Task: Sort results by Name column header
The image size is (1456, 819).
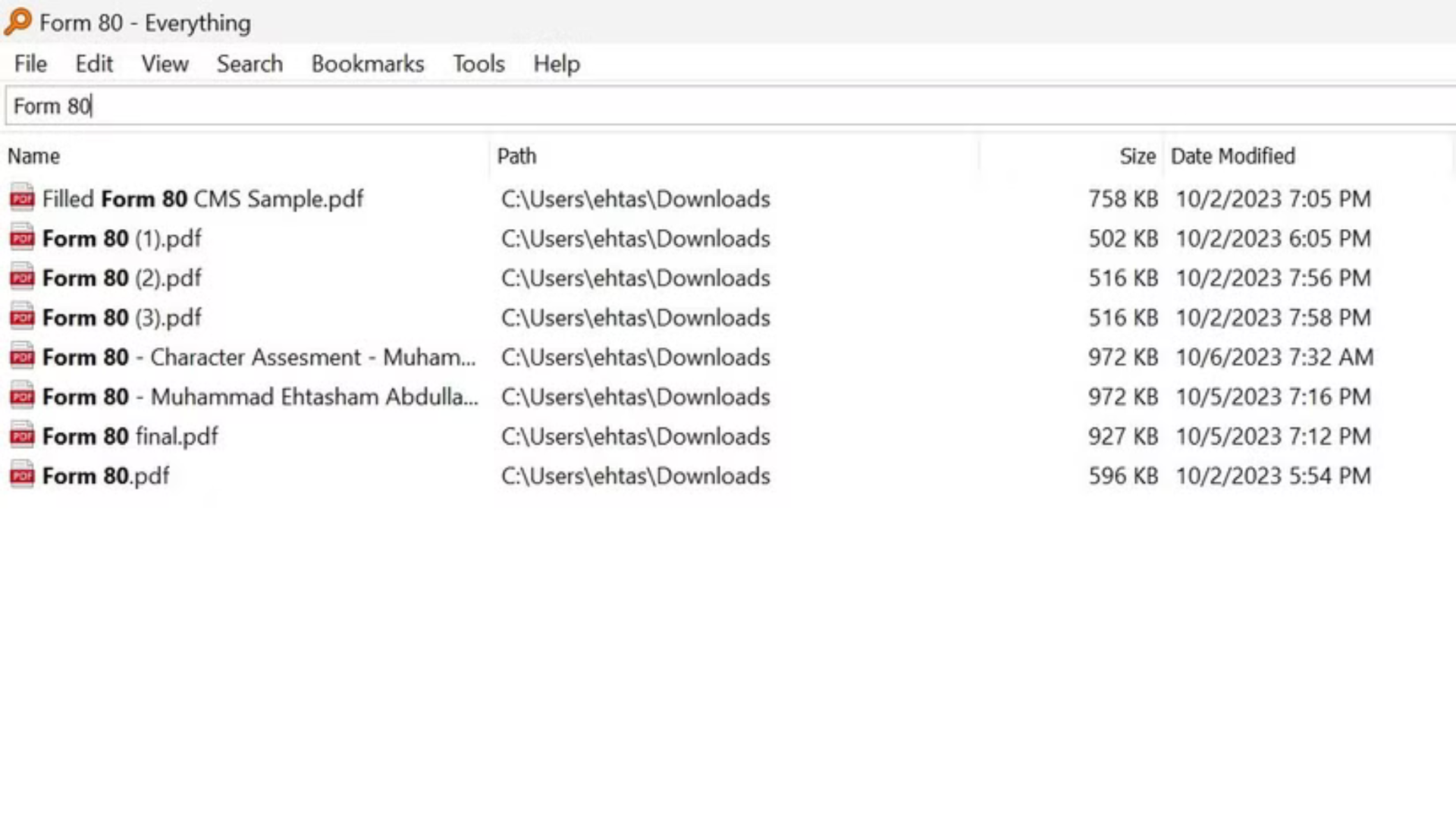Action: coord(34,156)
